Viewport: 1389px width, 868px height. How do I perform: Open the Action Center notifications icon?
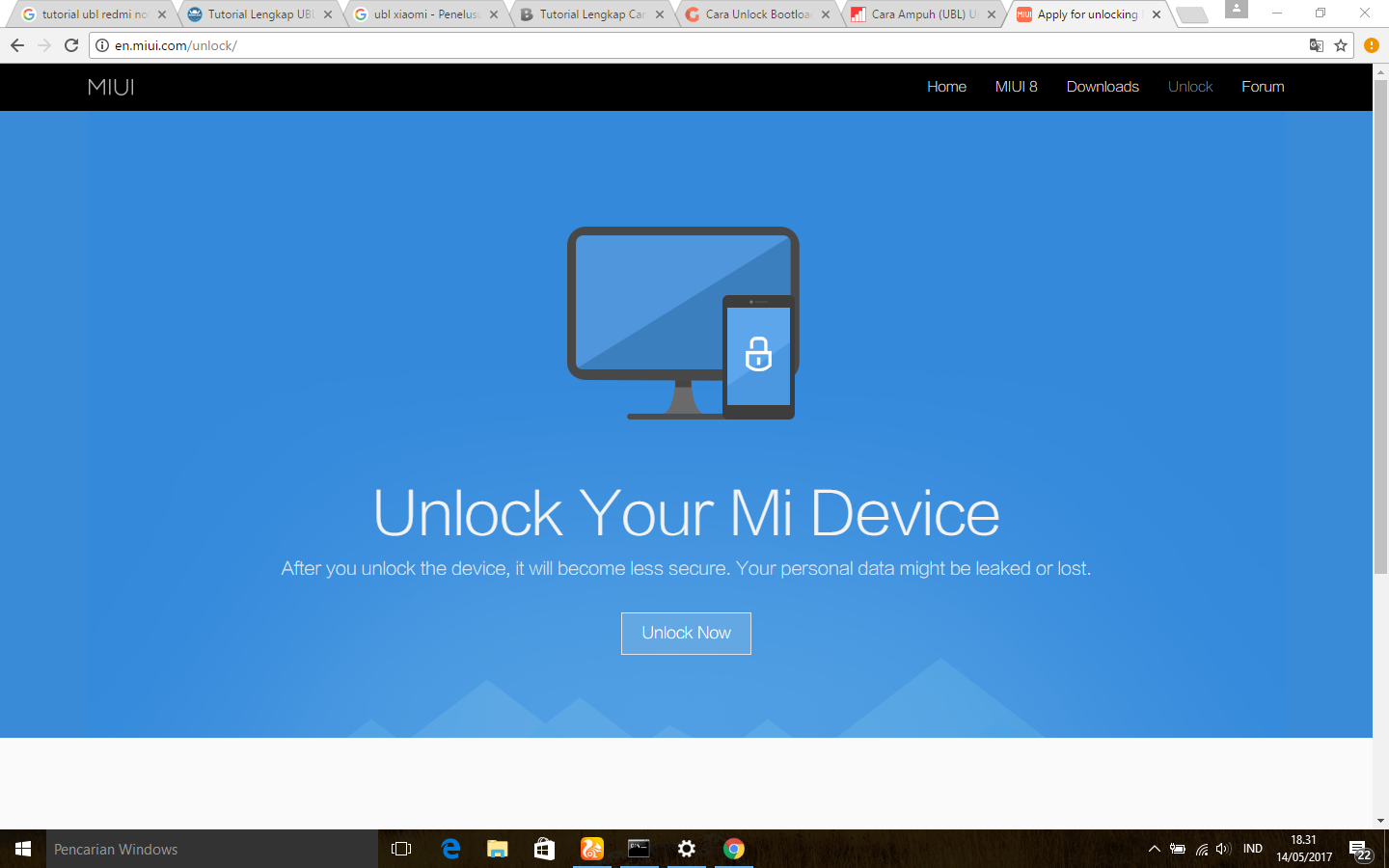coord(1360,850)
